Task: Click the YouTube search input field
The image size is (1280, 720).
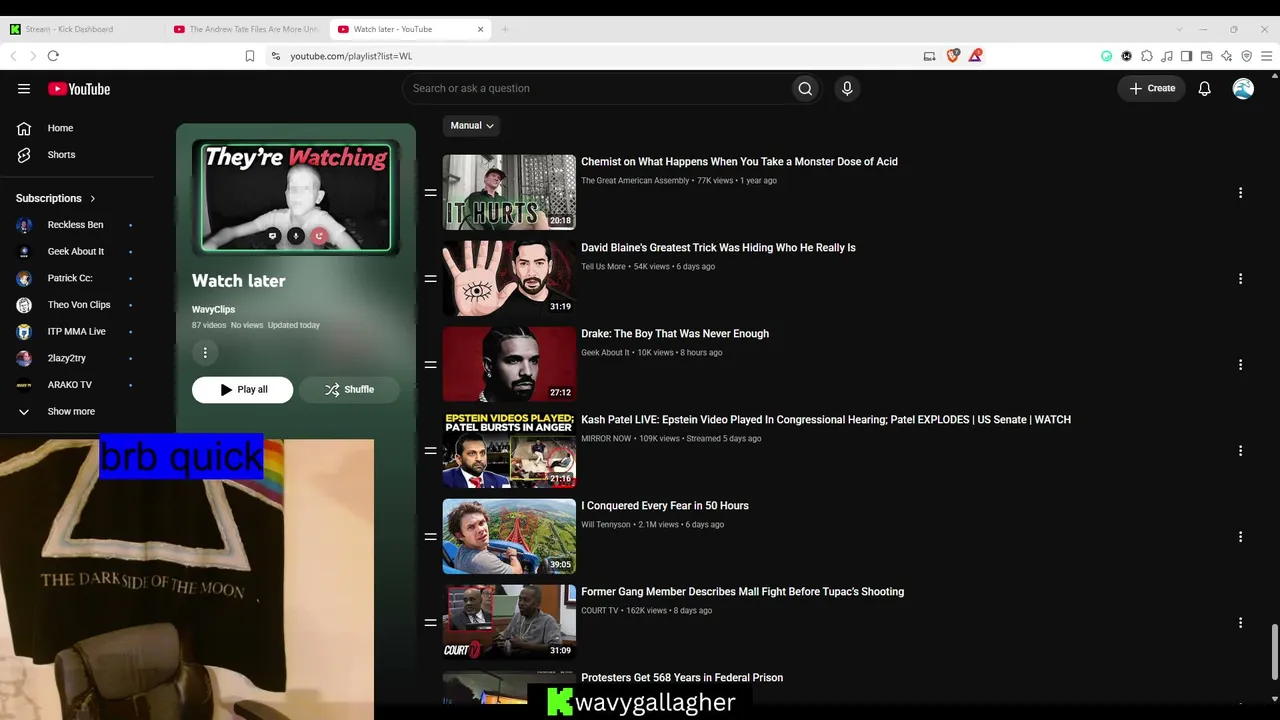Action: point(596,89)
